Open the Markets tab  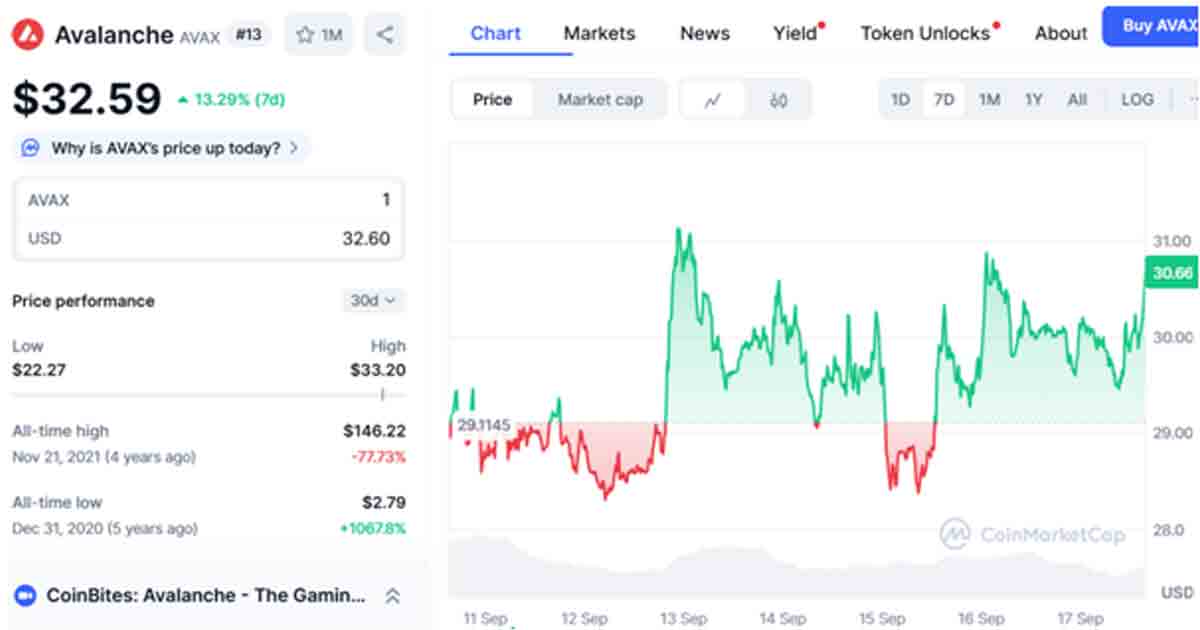click(x=599, y=33)
